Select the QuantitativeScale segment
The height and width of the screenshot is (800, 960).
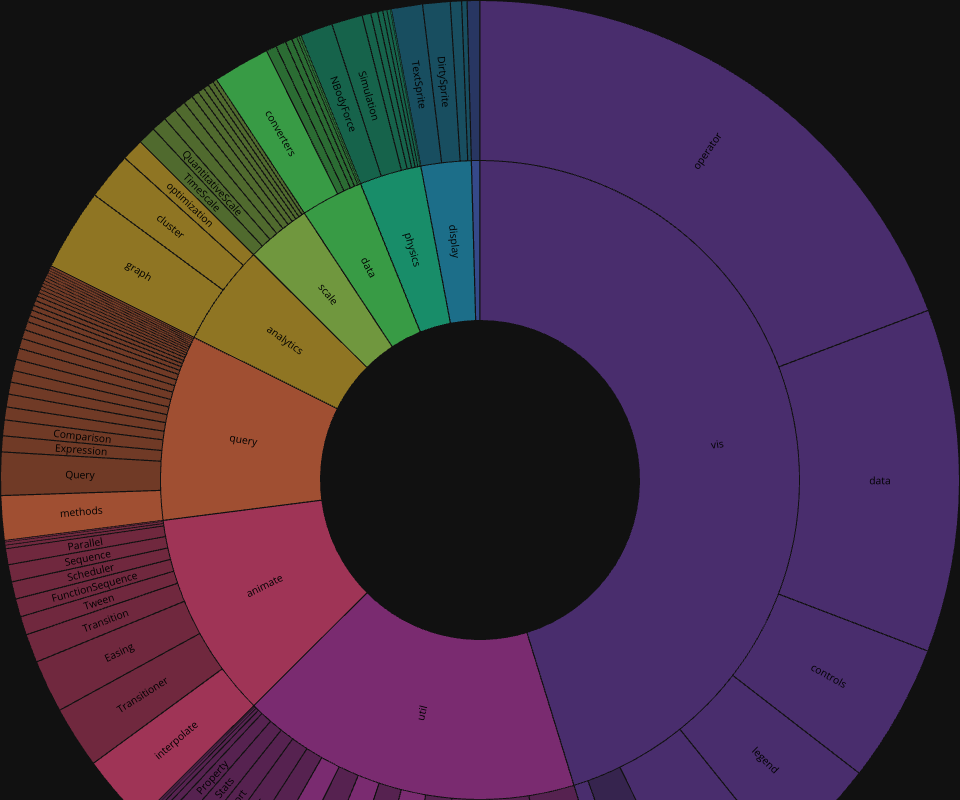pyautogui.click(x=212, y=183)
